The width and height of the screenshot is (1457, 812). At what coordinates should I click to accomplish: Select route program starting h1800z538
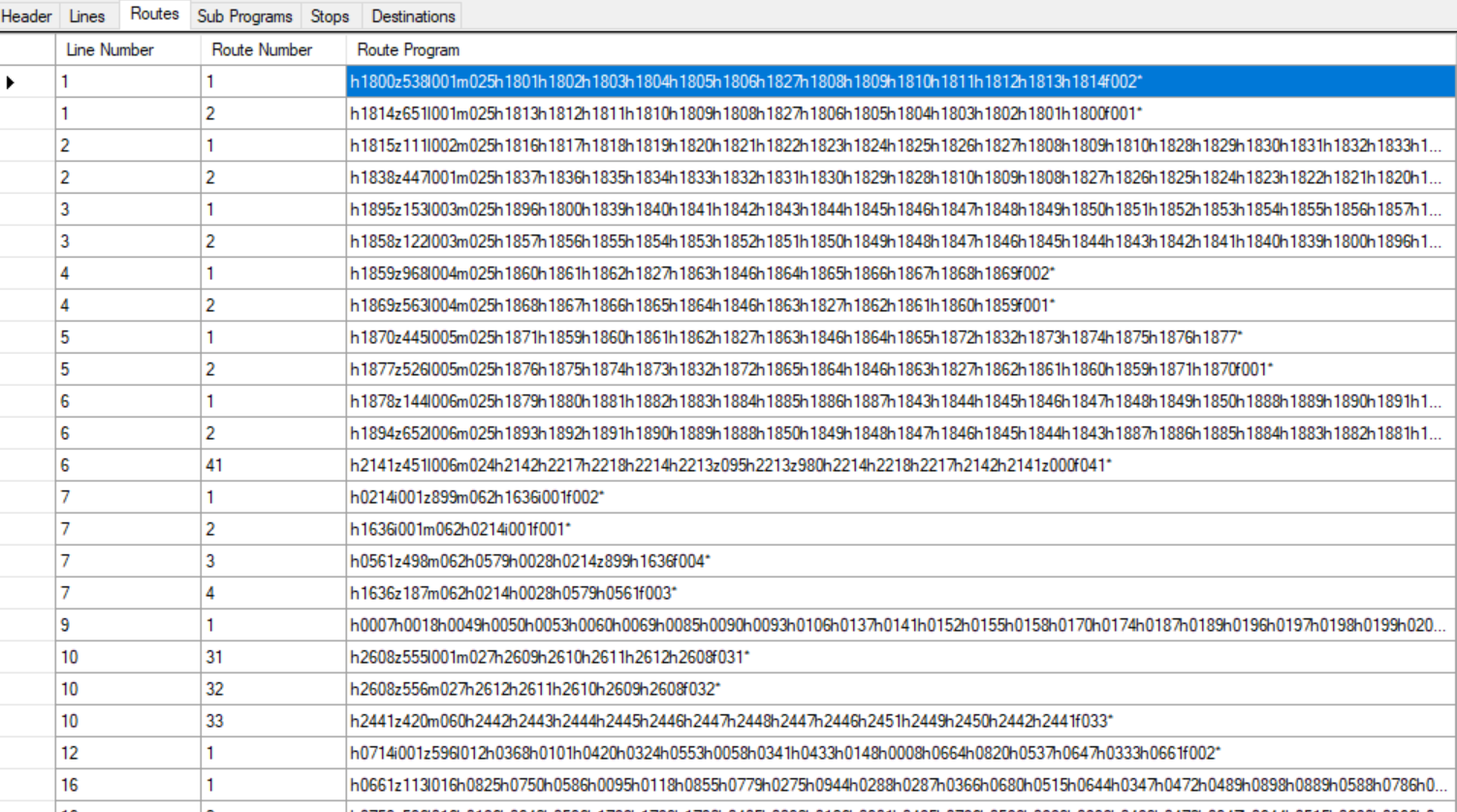[x=902, y=81]
